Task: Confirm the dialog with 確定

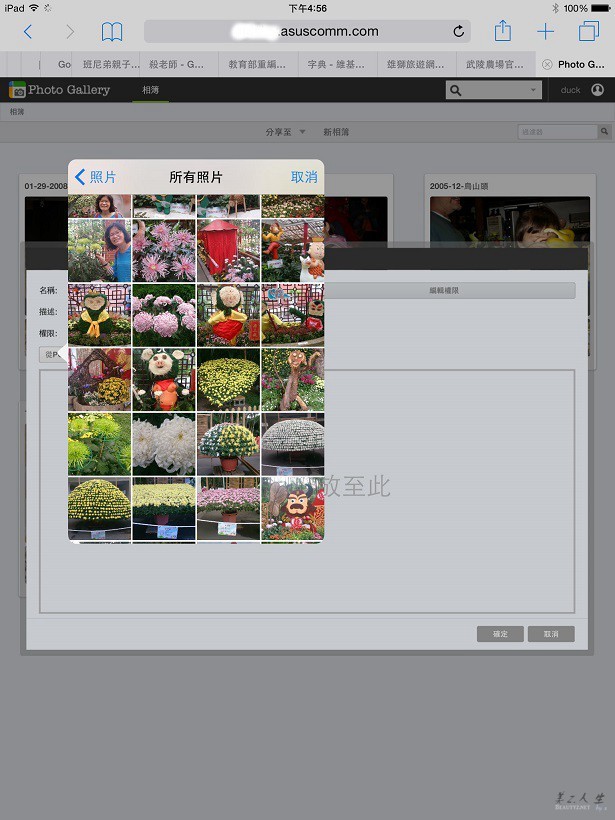Action: click(500, 634)
